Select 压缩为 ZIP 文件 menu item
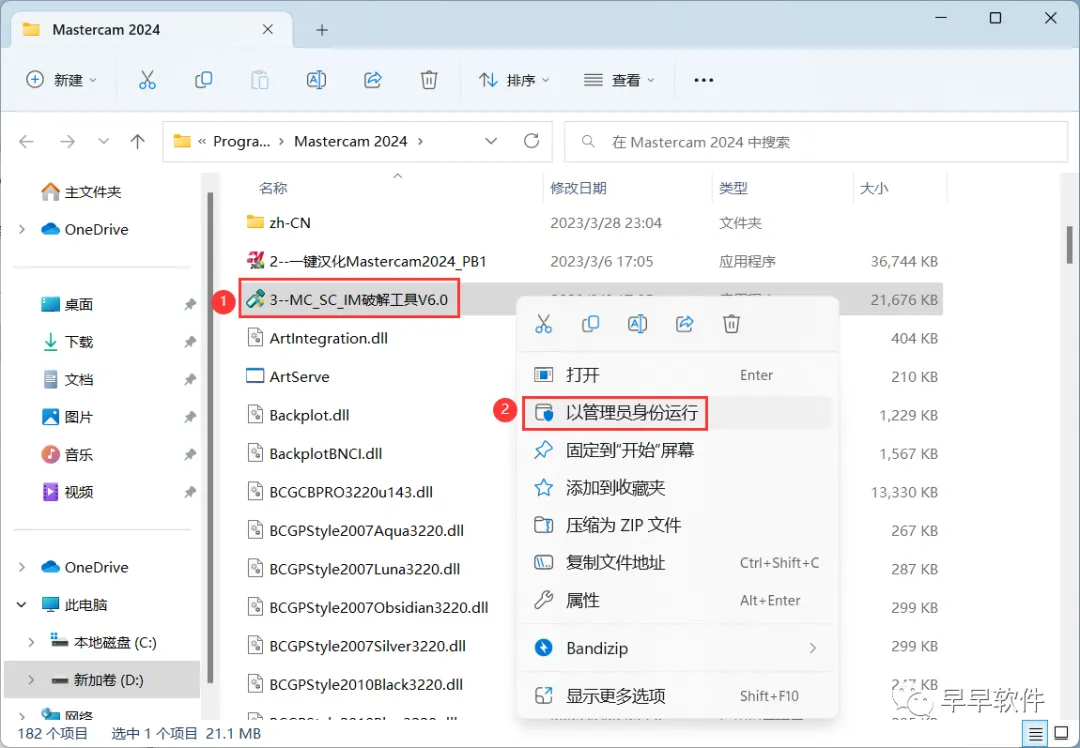1080x748 pixels. pos(677,526)
